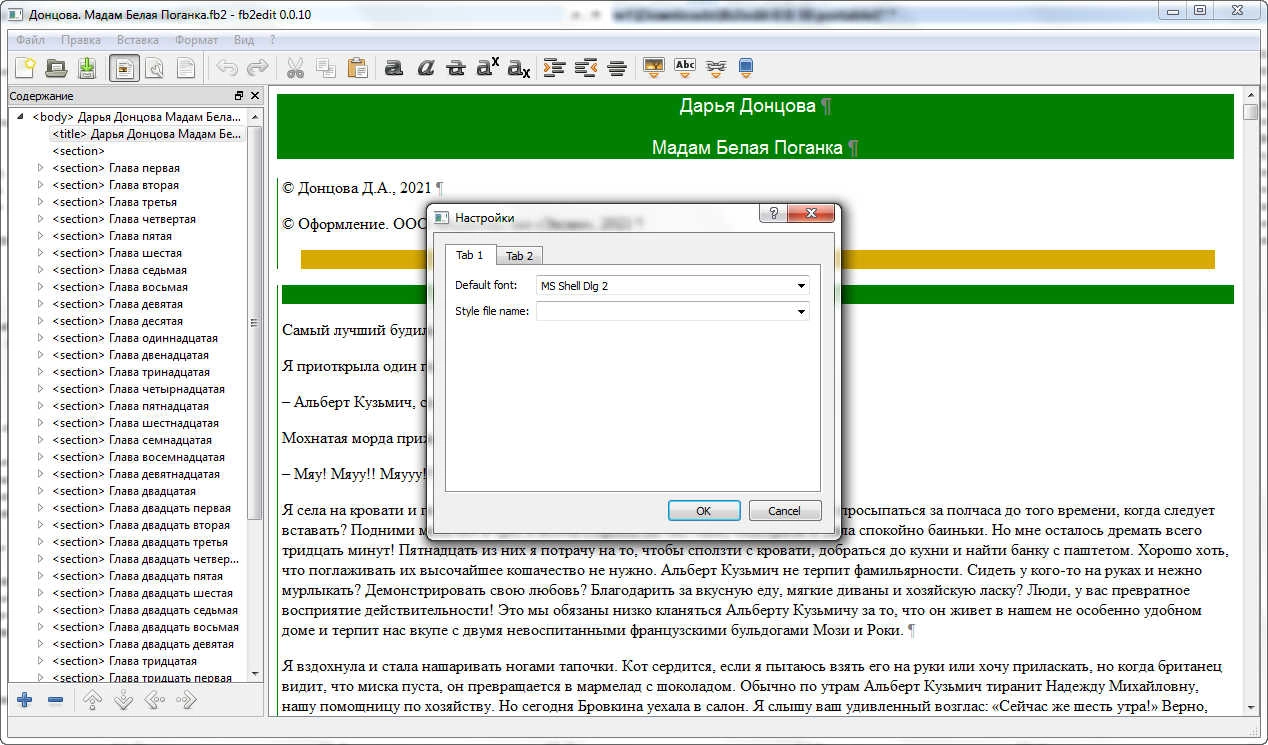
Task: Click the Мадам Белая Поганка heading
Action: [747, 147]
